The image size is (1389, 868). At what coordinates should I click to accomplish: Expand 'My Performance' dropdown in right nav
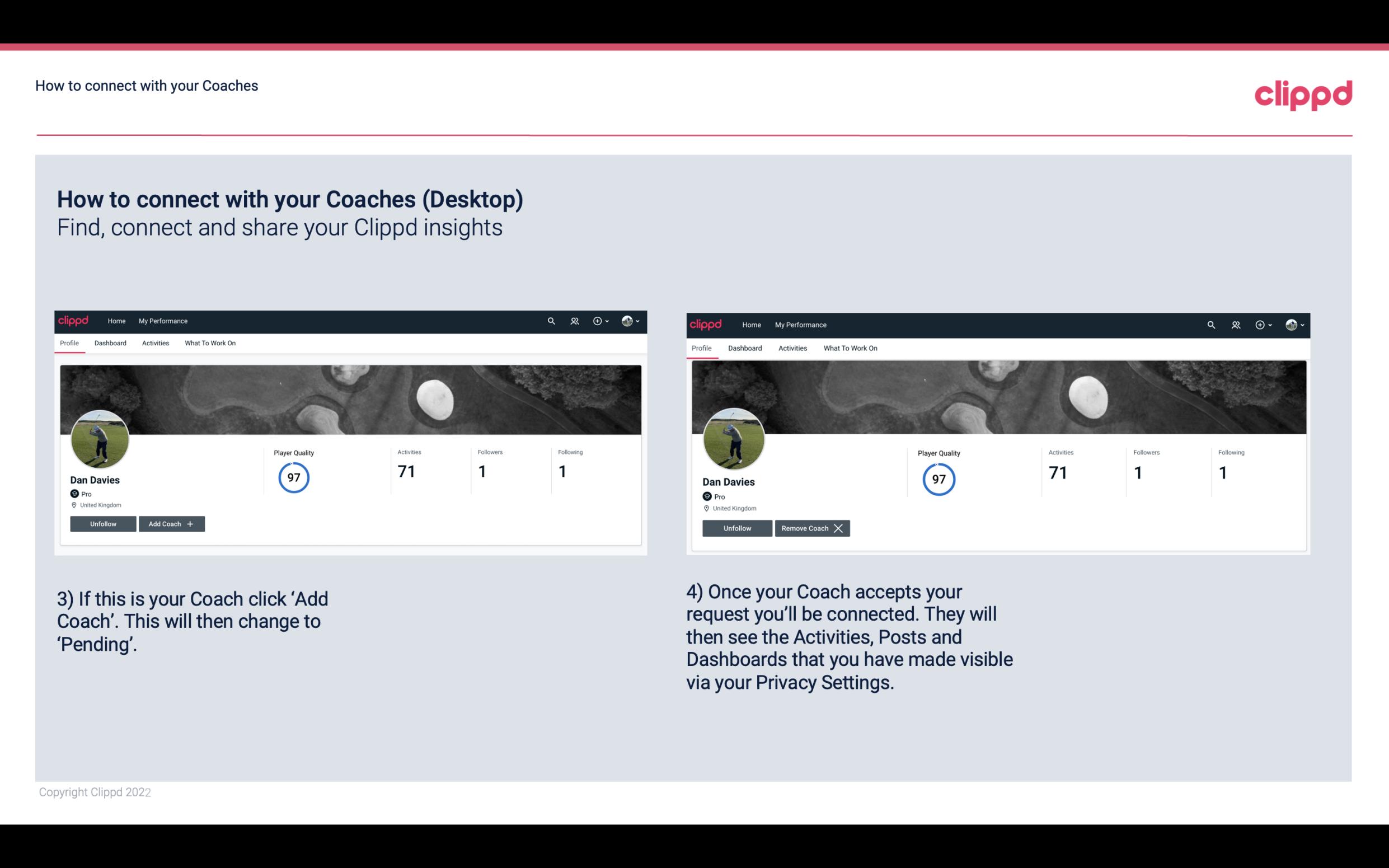click(x=801, y=324)
